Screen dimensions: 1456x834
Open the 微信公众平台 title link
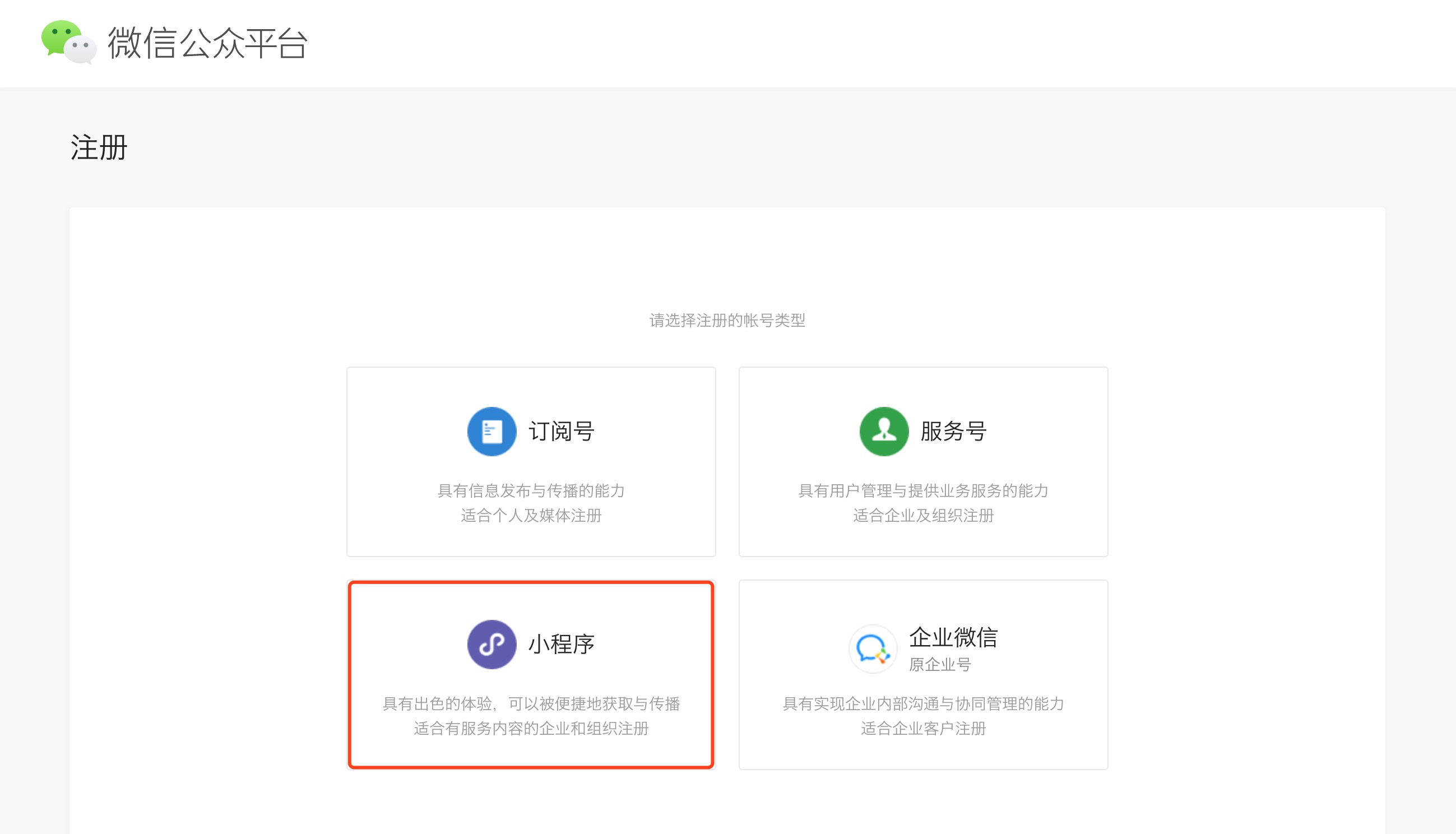coord(208,43)
